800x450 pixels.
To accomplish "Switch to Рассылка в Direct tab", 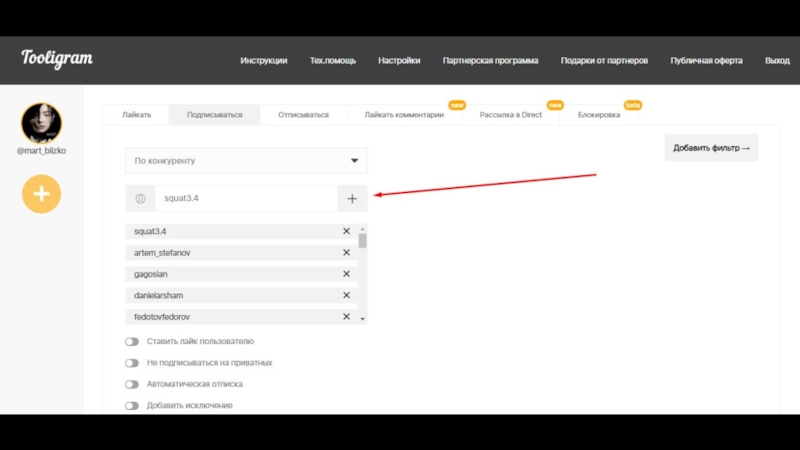I will pos(510,115).
